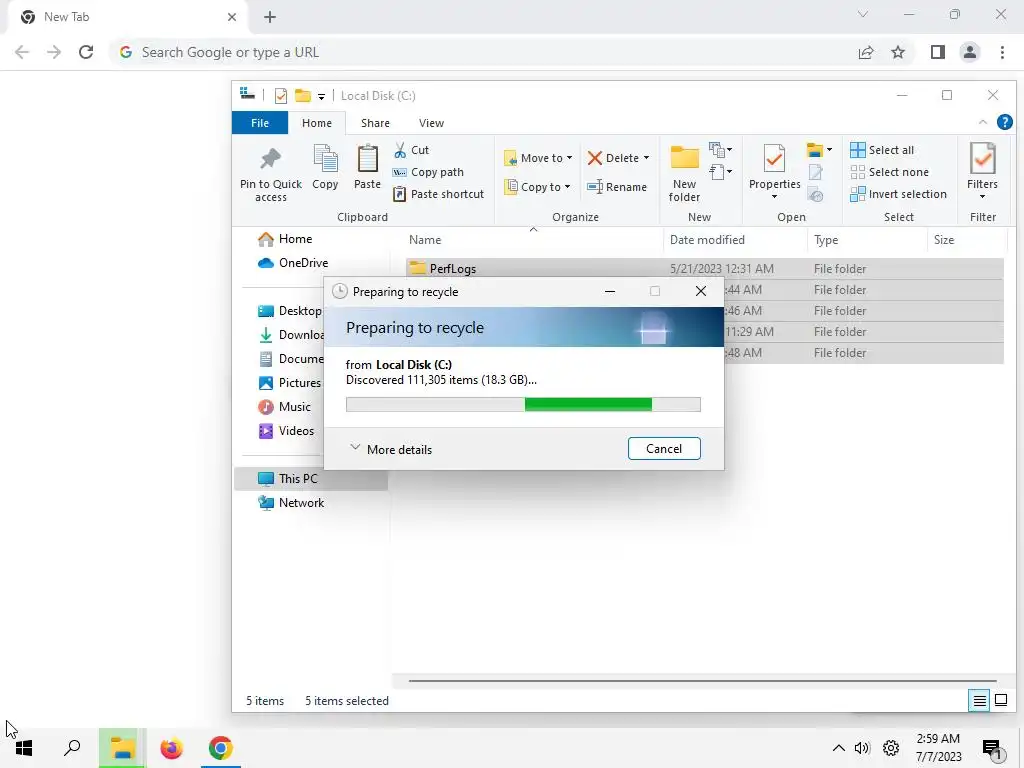Open the Copy to dropdown
Viewport: 1024px width, 768px height.
tap(537, 187)
